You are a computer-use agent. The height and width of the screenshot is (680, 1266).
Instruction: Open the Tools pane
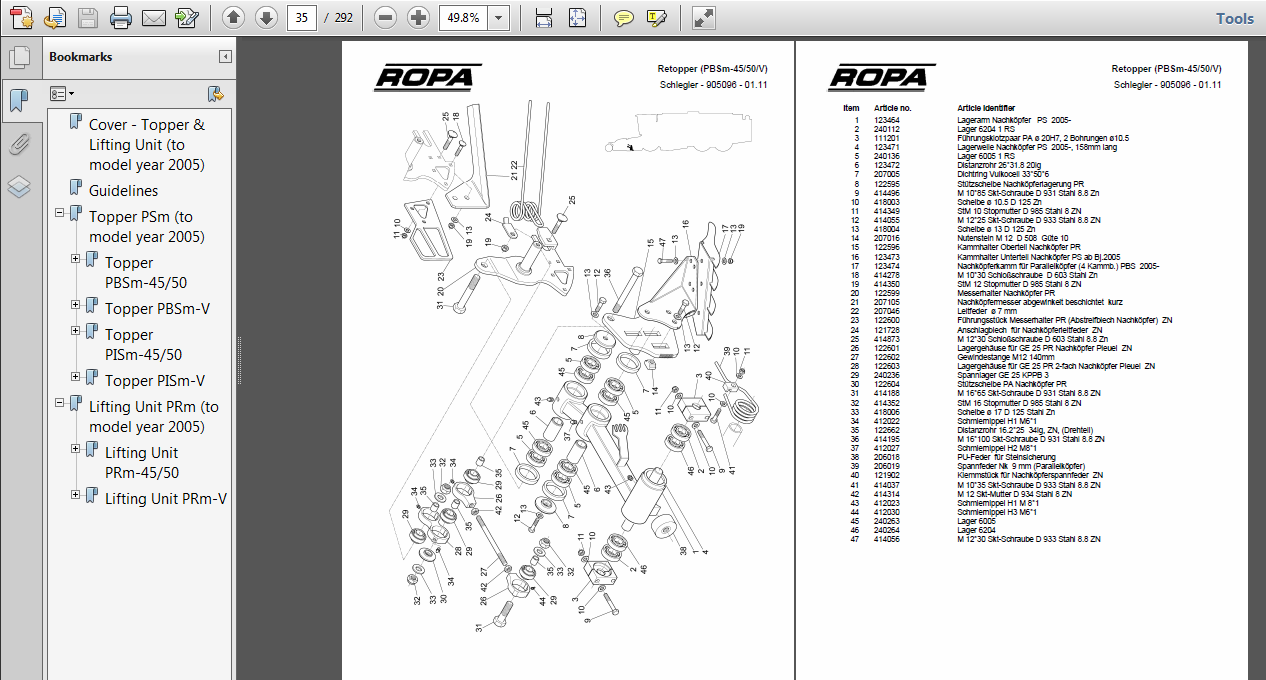point(1234,18)
